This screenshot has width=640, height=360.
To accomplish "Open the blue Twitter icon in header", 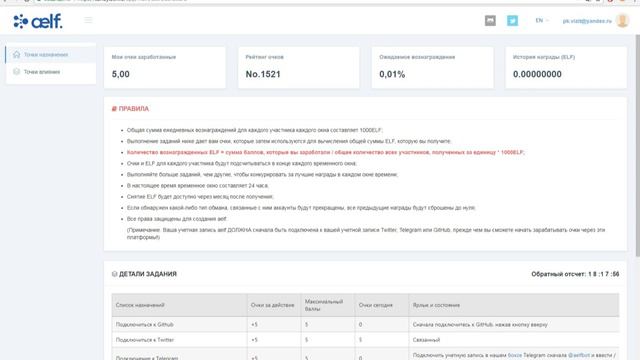I will click(x=512, y=20).
